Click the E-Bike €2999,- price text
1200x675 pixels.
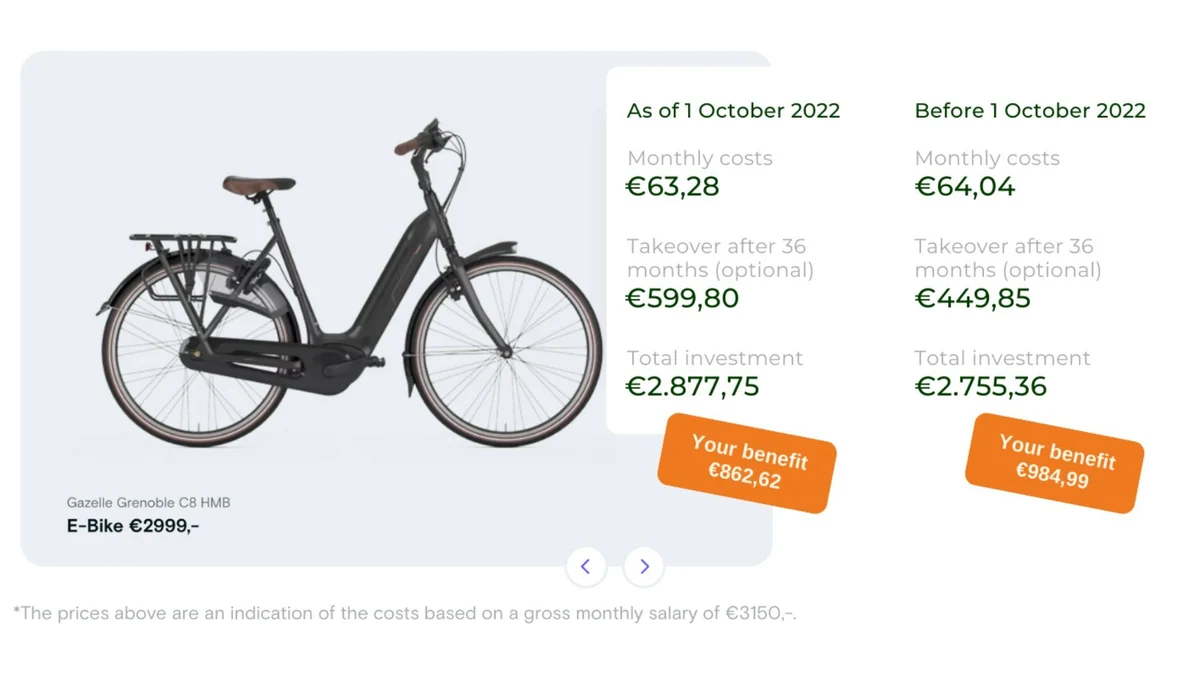(133, 525)
